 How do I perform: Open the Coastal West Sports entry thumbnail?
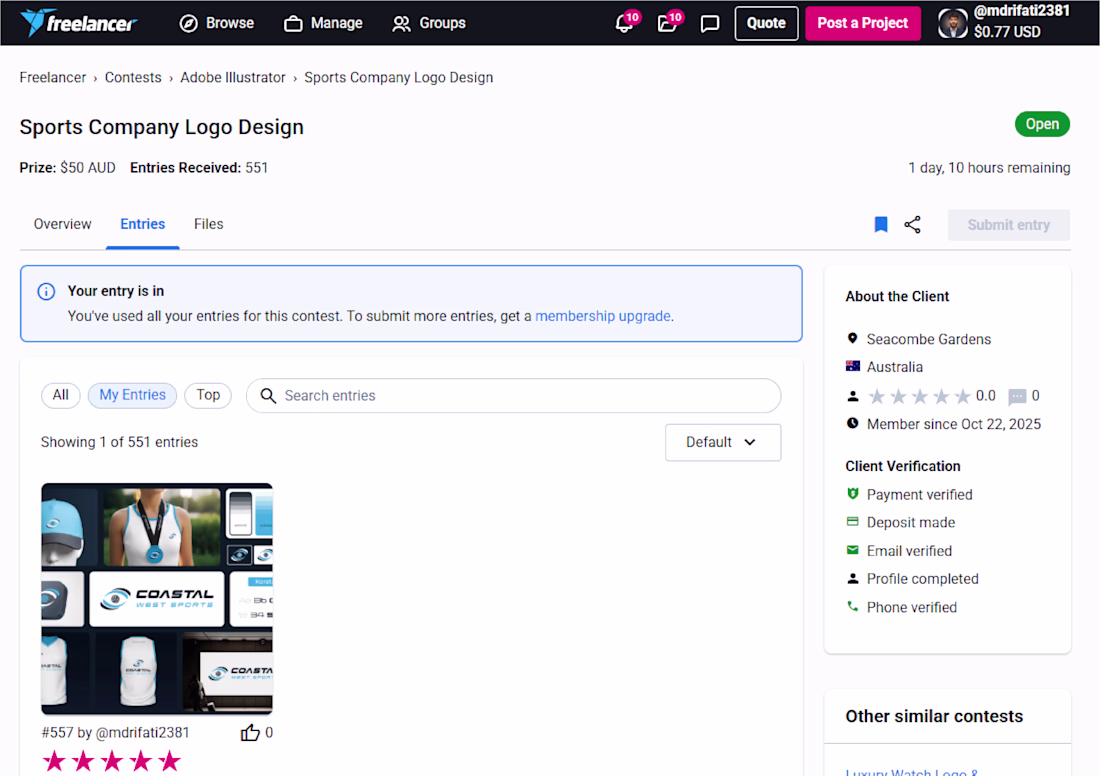[x=157, y=598]
